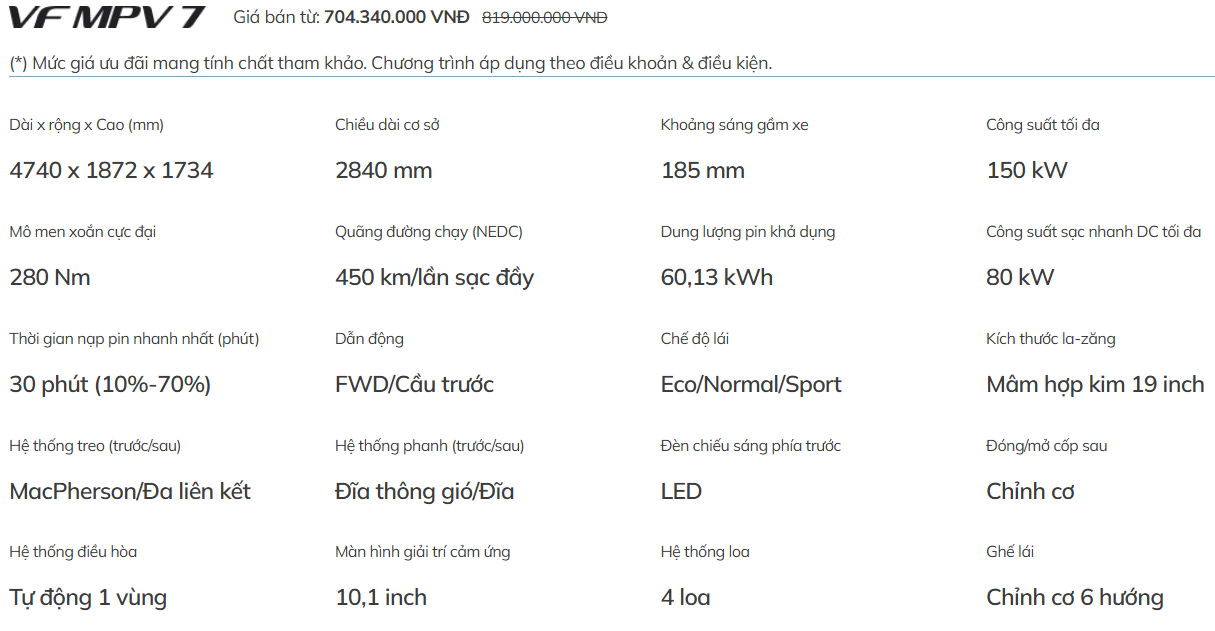Click the FWD/Cầu trước drivetrain value
This screenshot has width=1215, height=631.
tap(414, 384)
